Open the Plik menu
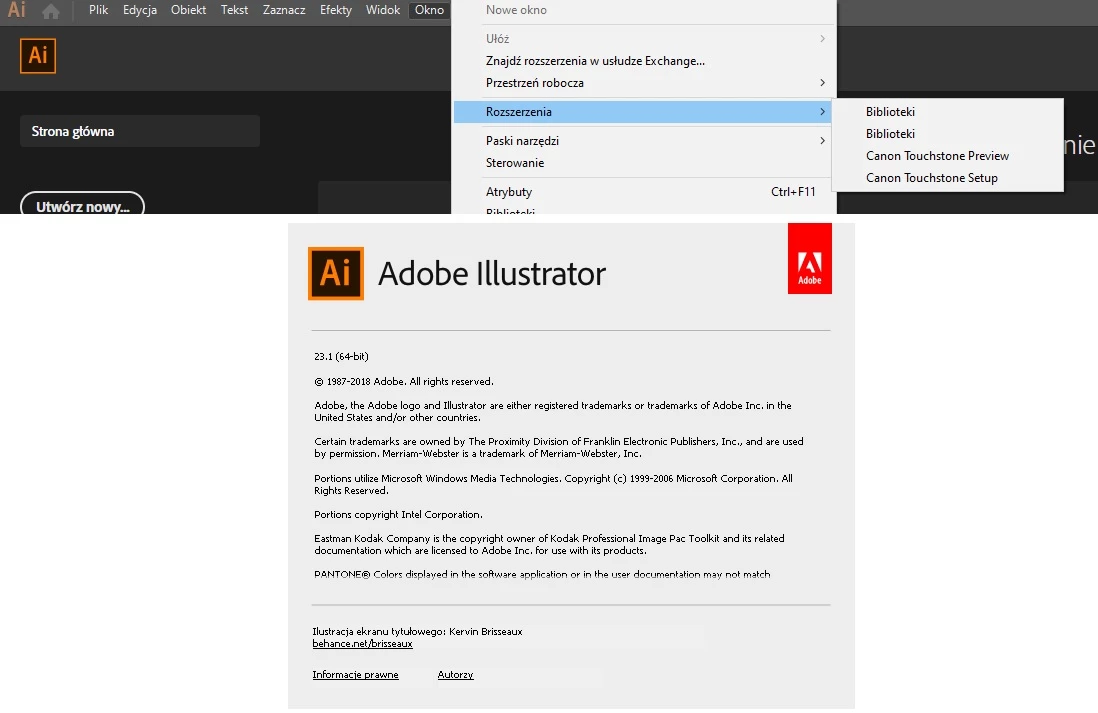The image size is (1098, 713). [98, 10]
